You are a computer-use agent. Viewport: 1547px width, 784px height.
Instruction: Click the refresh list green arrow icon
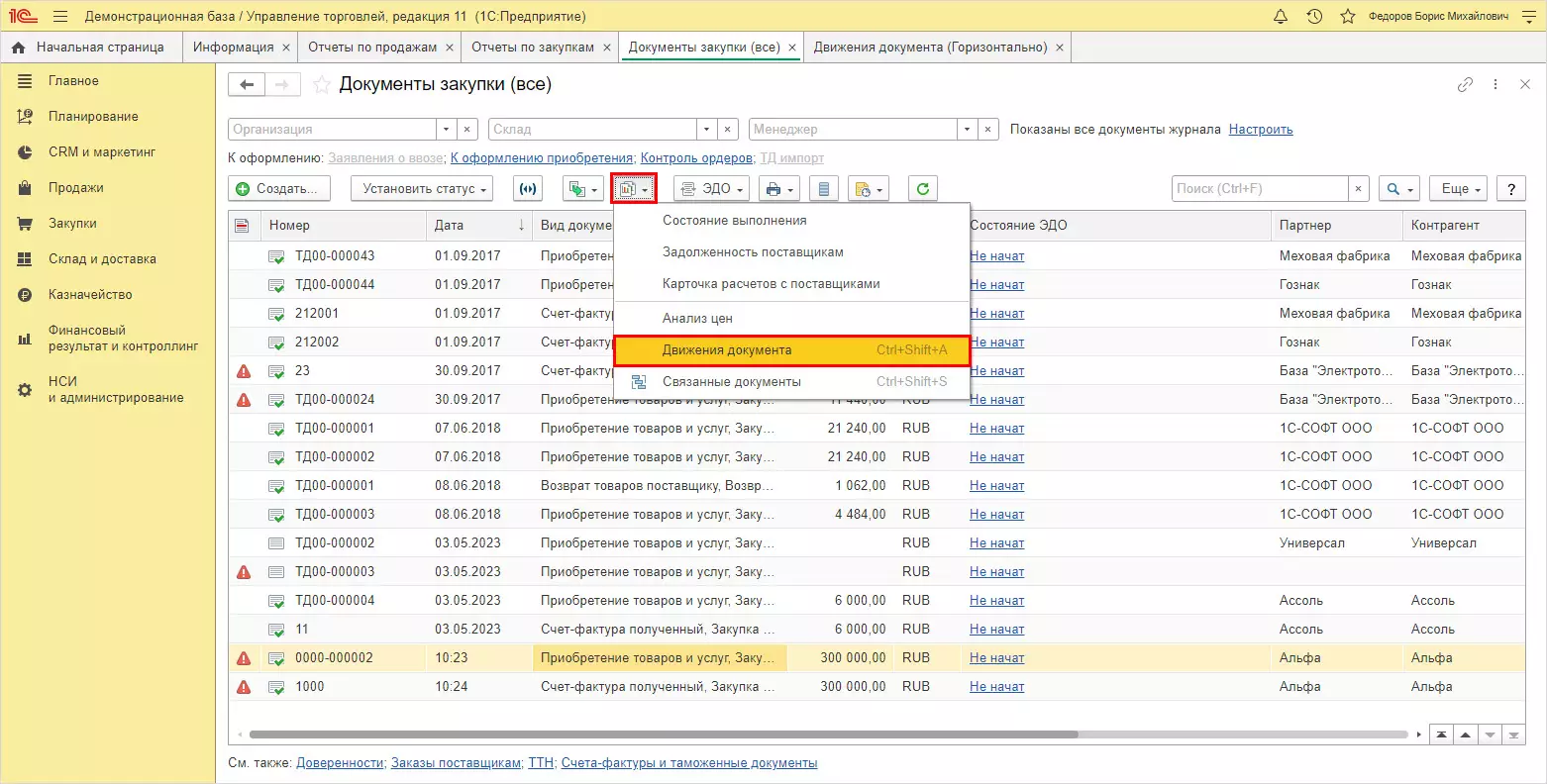[922, 189]
